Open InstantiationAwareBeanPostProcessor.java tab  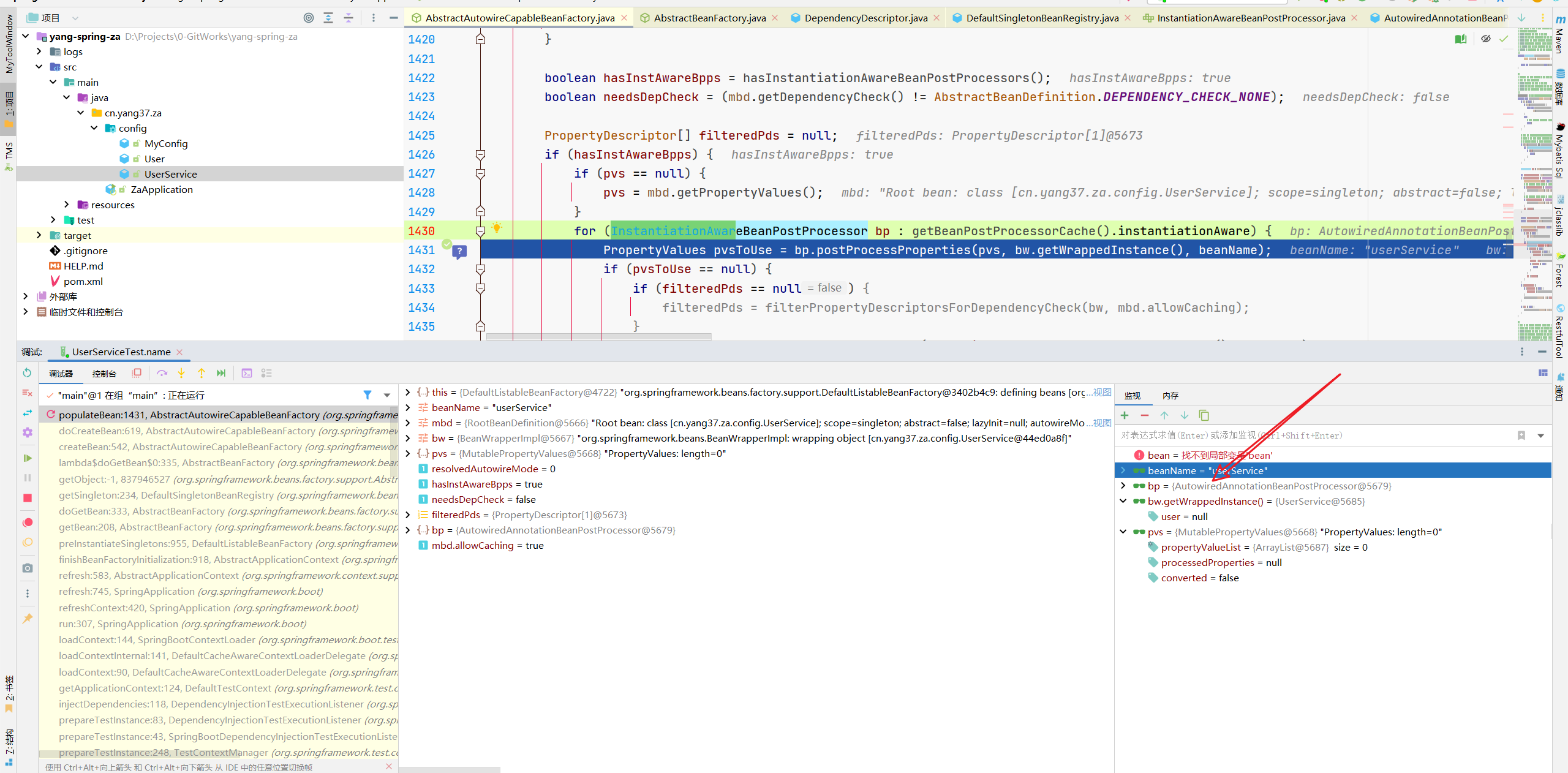1251,18
